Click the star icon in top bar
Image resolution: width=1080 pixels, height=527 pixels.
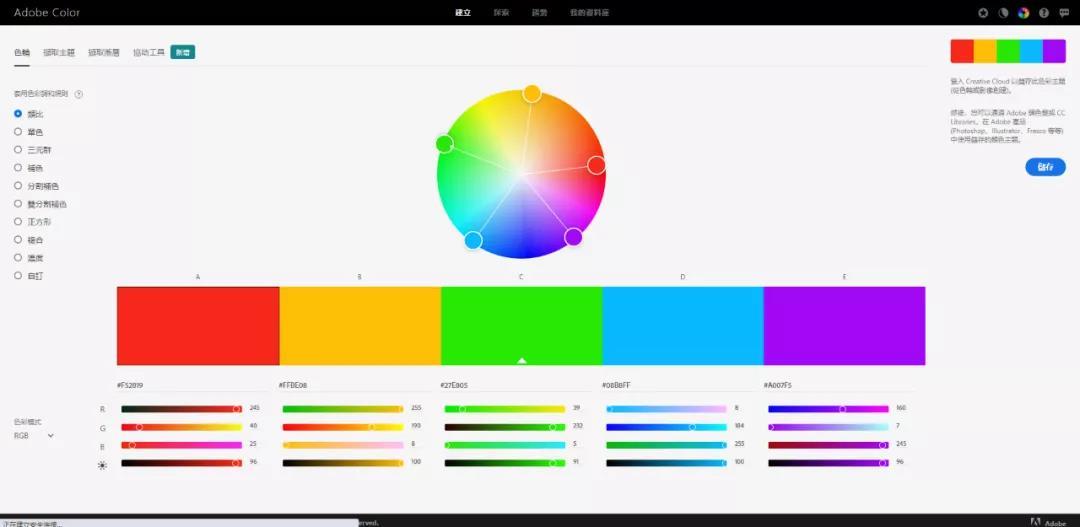(983, 13)
